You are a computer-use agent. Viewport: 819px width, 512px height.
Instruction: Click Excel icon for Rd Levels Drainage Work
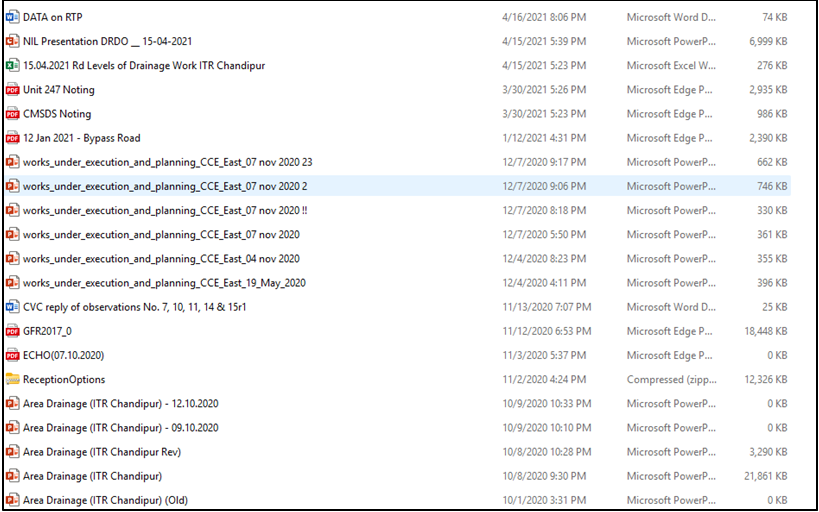click(12, 65)
